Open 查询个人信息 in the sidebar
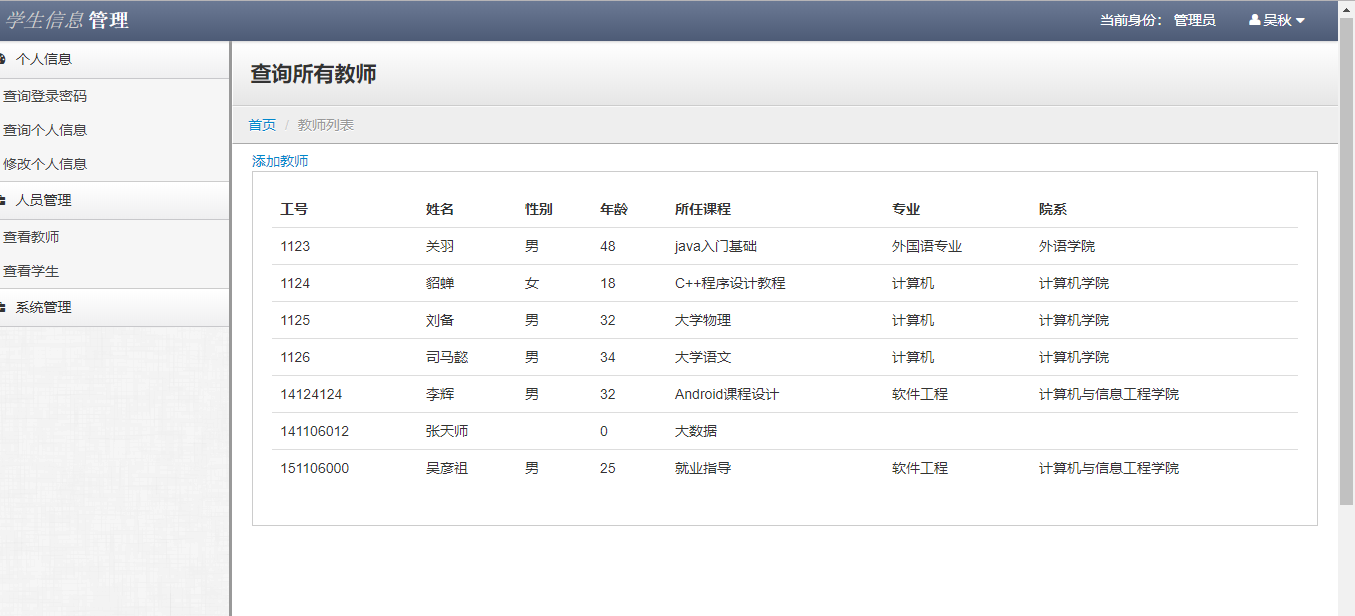1355x616 pixels. pos(45,130)
